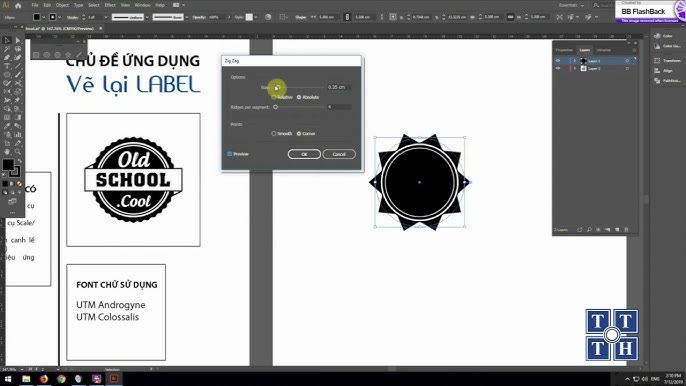Swap fill and stroke colors

coord(19,161)
